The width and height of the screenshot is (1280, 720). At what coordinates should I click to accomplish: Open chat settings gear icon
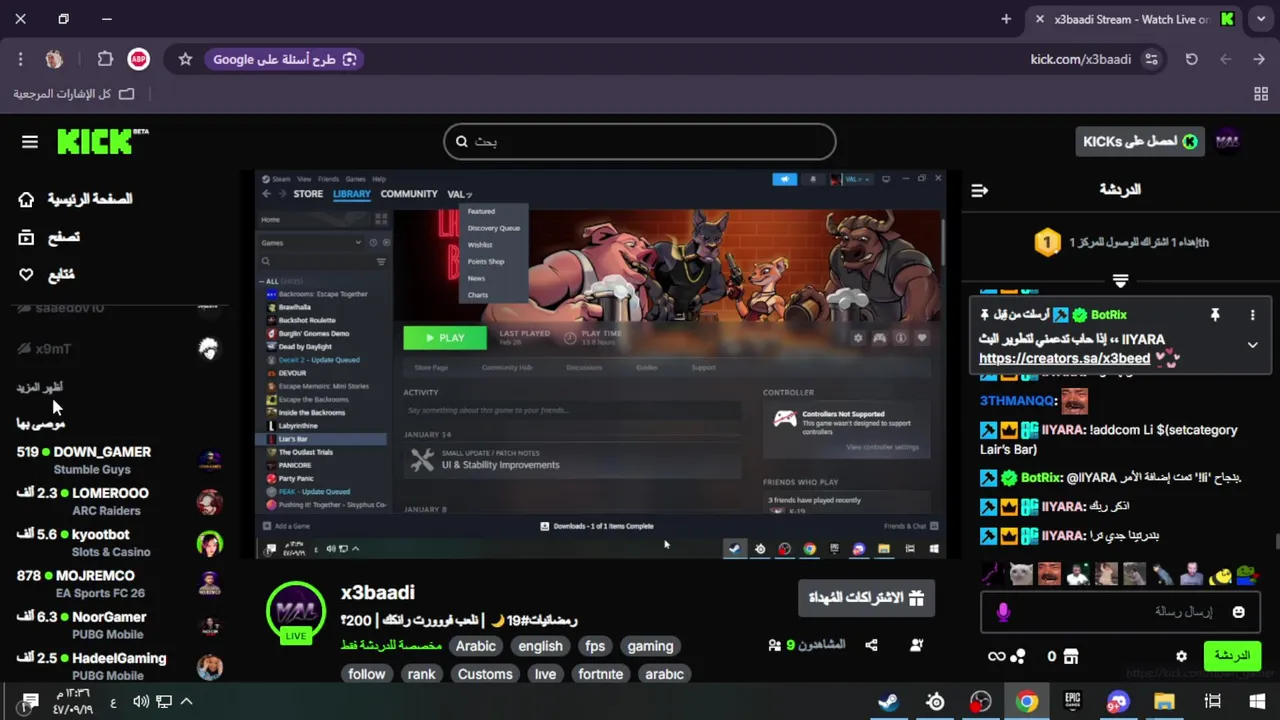[1181, 656]
